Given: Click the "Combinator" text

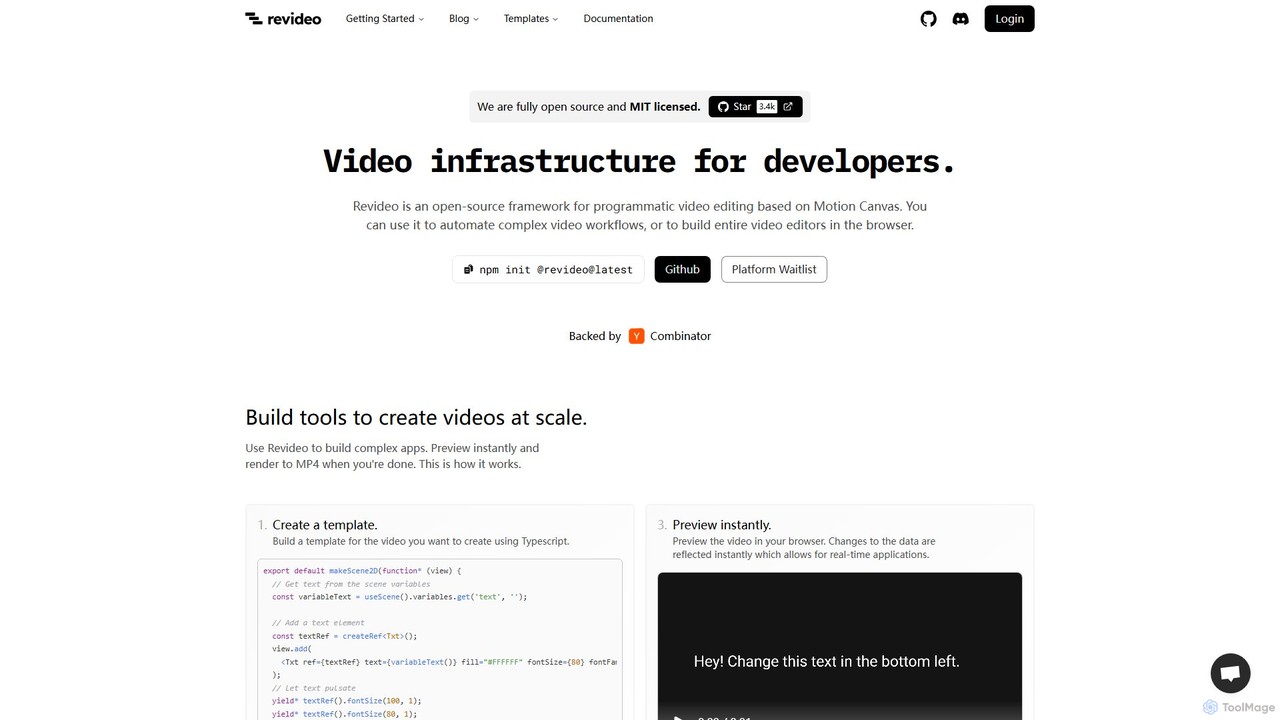Looking at the screenshot, I should click(x=680, y=336).
